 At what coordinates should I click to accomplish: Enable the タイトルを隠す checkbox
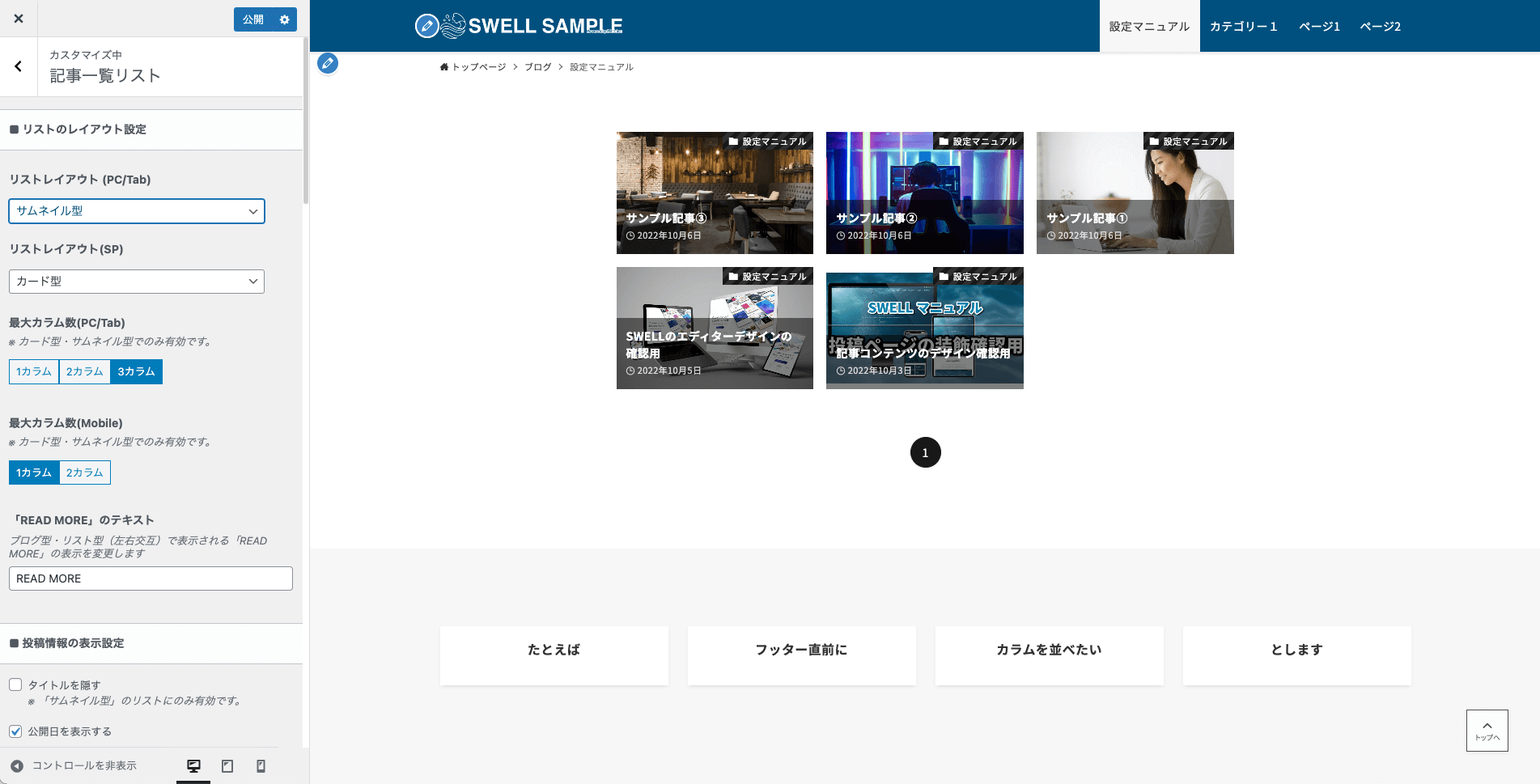(15, 684)
